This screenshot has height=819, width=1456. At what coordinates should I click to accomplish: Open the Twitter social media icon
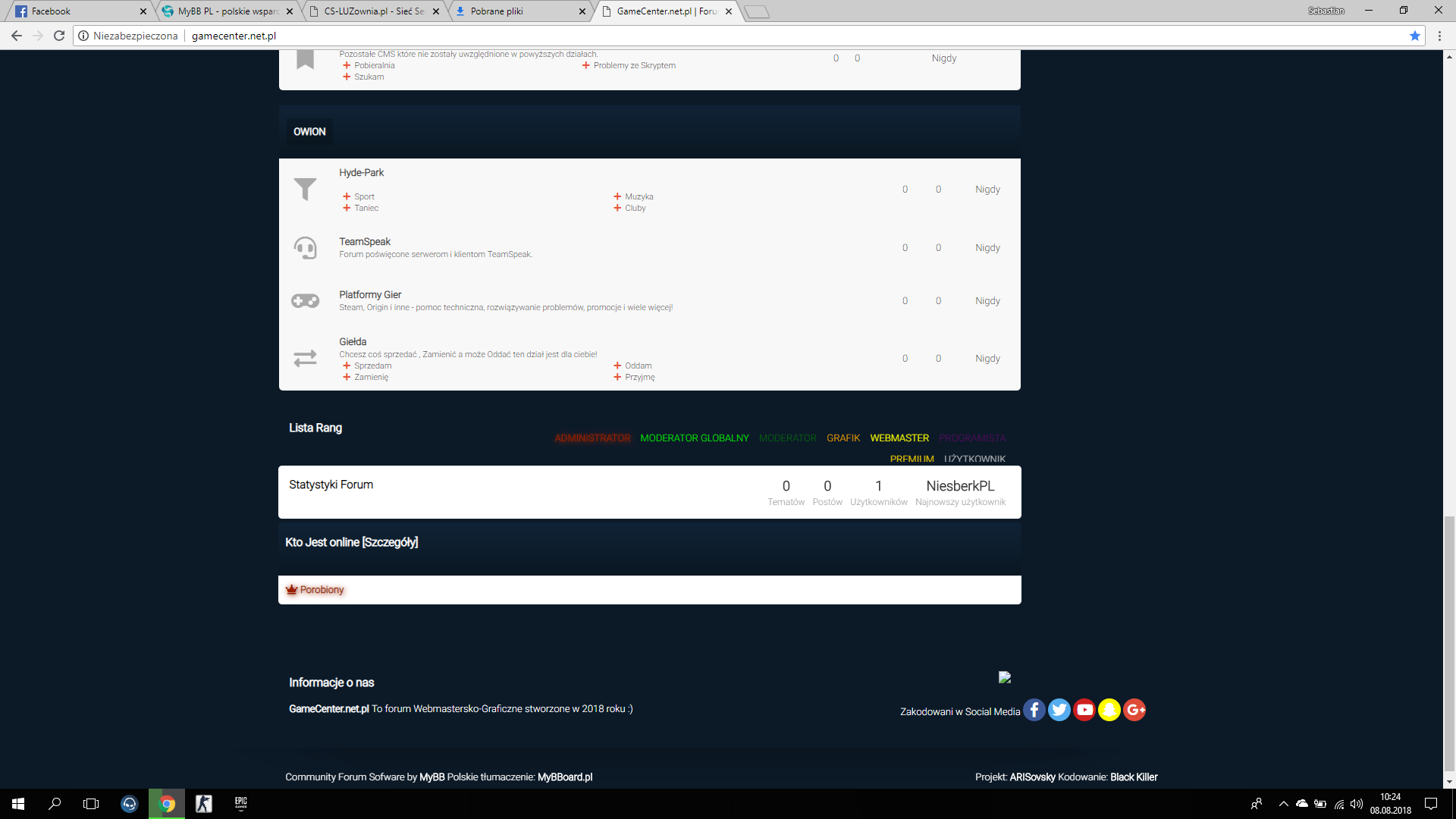(x=1059, y=710)
